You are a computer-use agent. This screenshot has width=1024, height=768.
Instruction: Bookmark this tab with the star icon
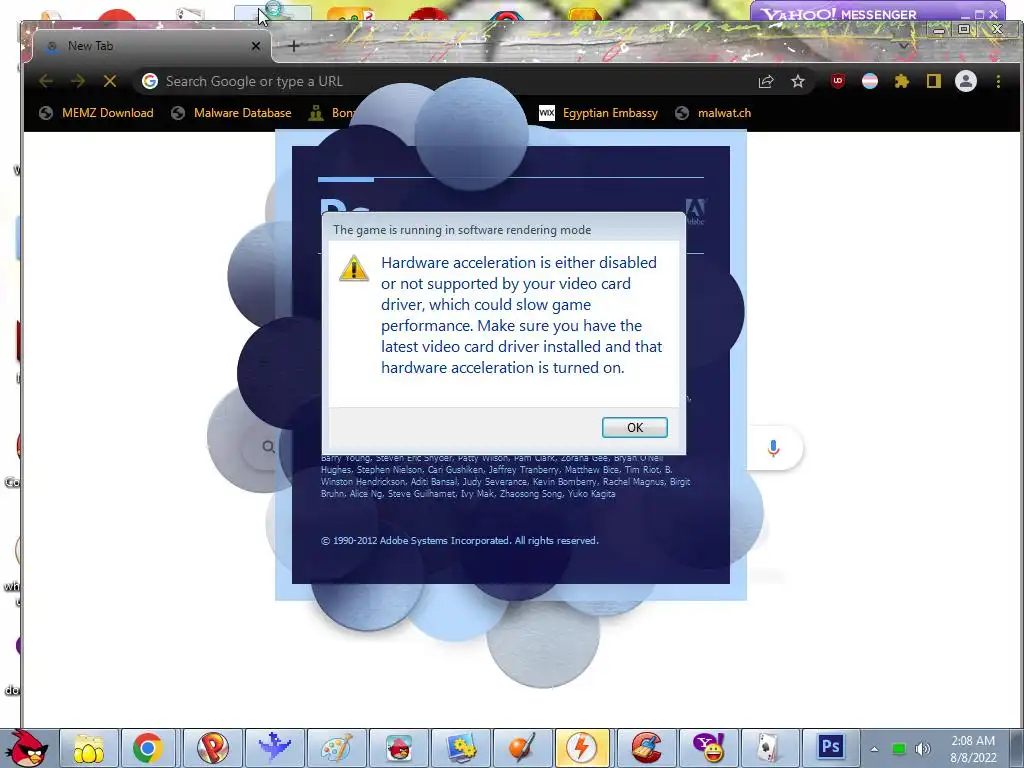797,82
